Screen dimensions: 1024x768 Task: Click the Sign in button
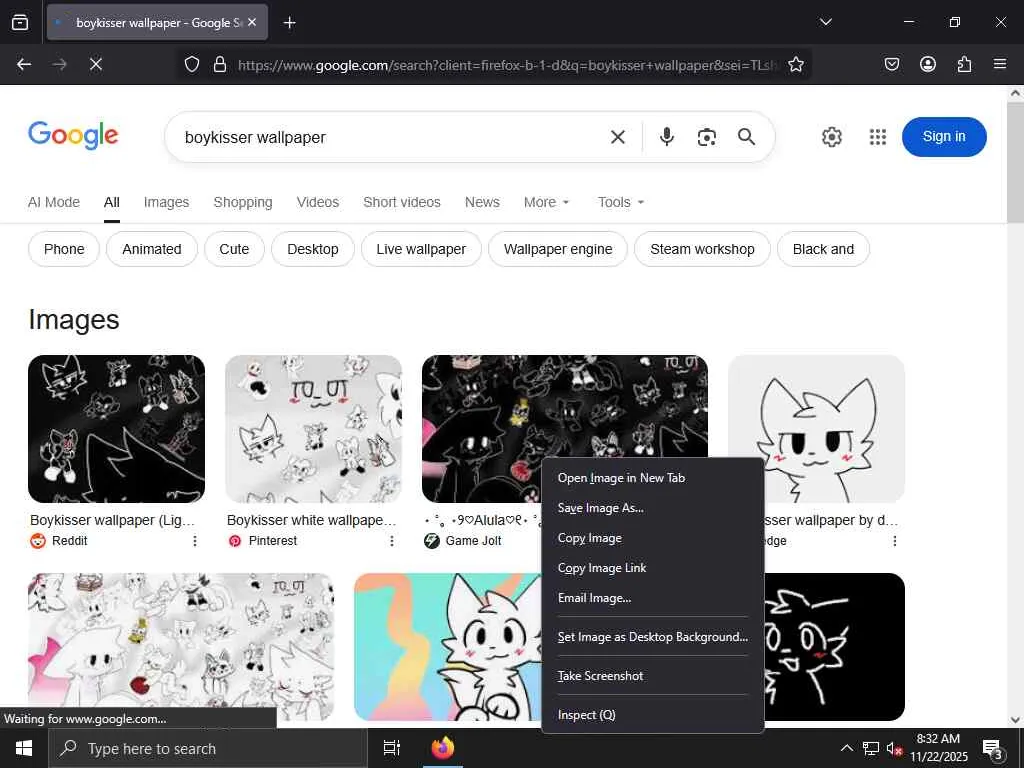944,136
